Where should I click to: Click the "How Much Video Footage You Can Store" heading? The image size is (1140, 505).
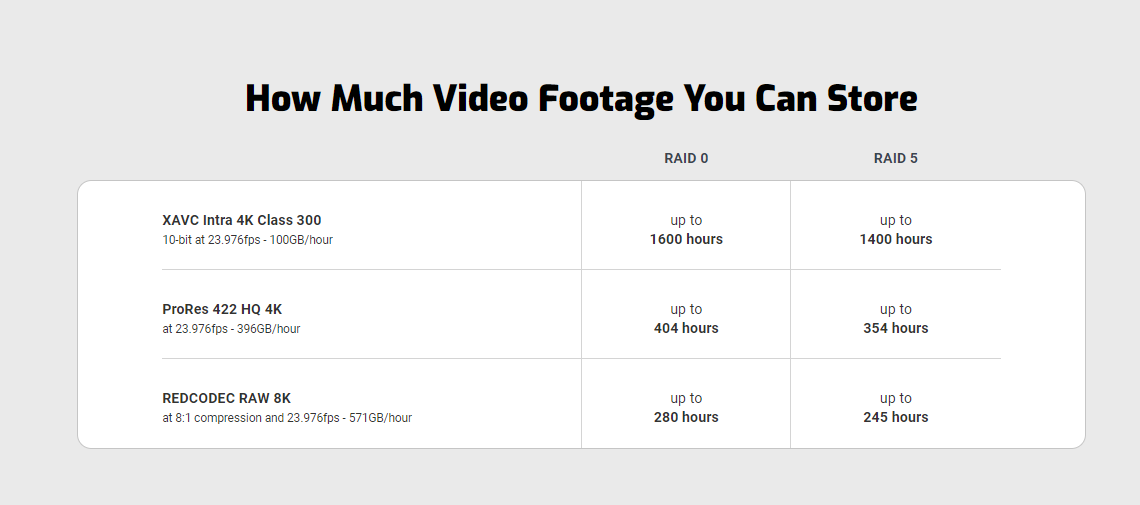tap(581, 99)
